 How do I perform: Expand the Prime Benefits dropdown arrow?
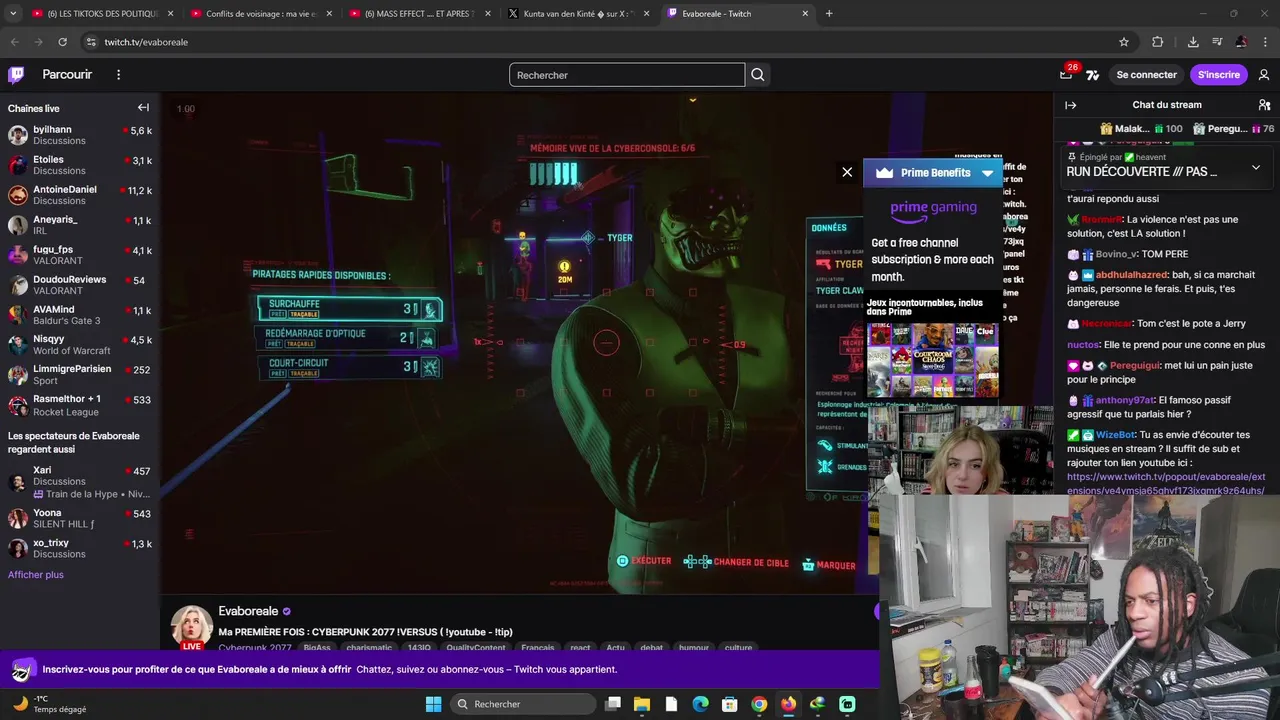coord(987,173)
